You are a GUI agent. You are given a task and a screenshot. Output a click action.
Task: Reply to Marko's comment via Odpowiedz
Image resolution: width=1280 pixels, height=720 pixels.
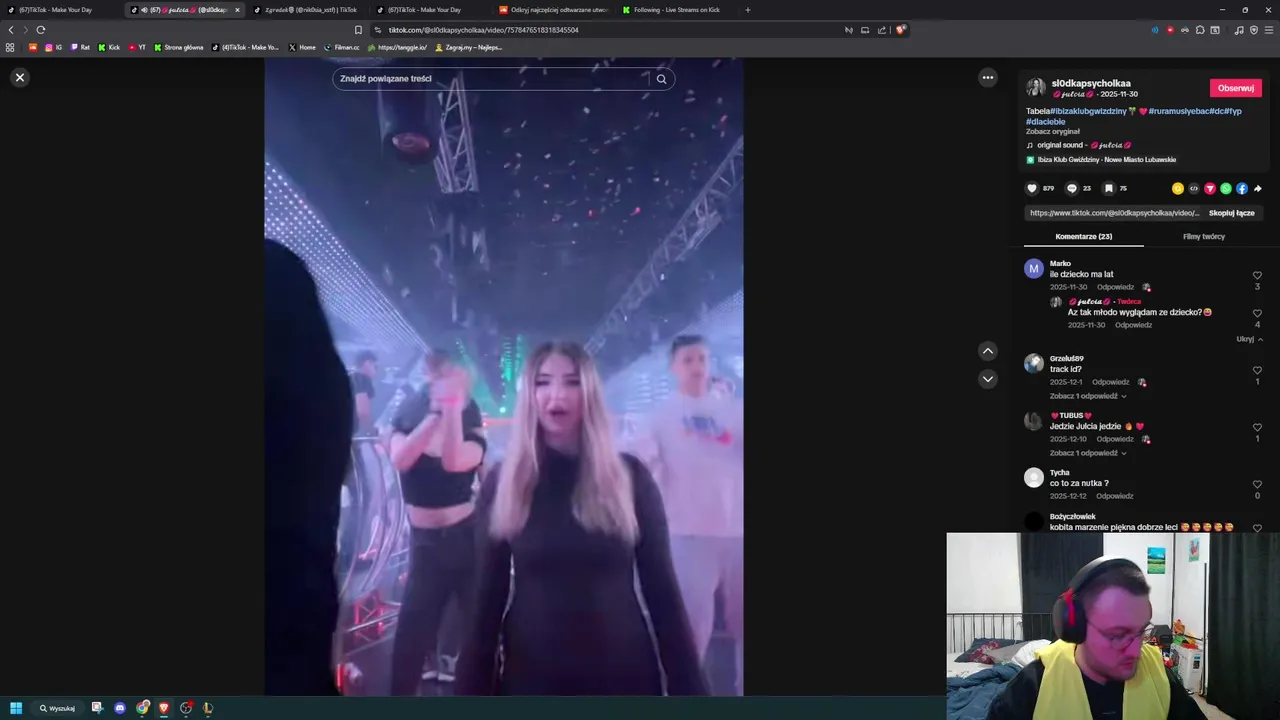pos(1115,287)
